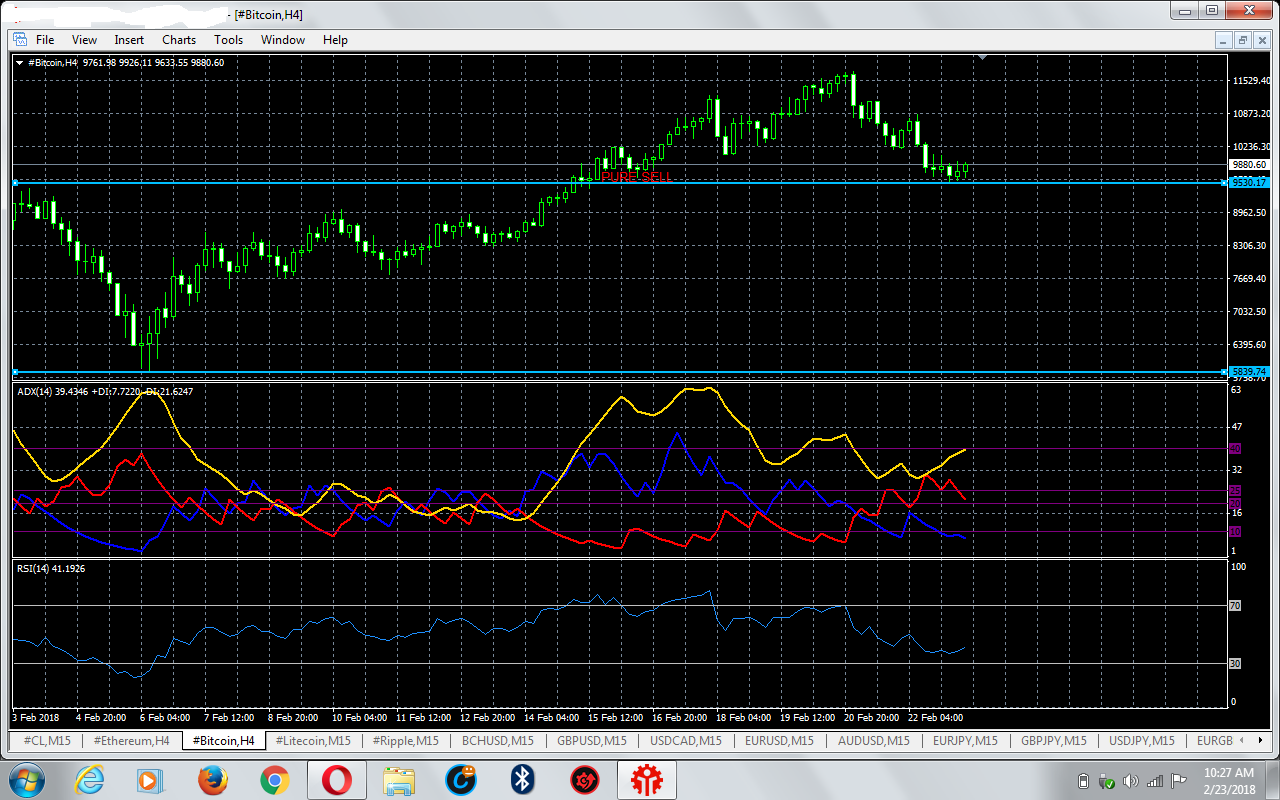
Task: Open the Opera browser taskbar icon
Action: coord(337,779)
